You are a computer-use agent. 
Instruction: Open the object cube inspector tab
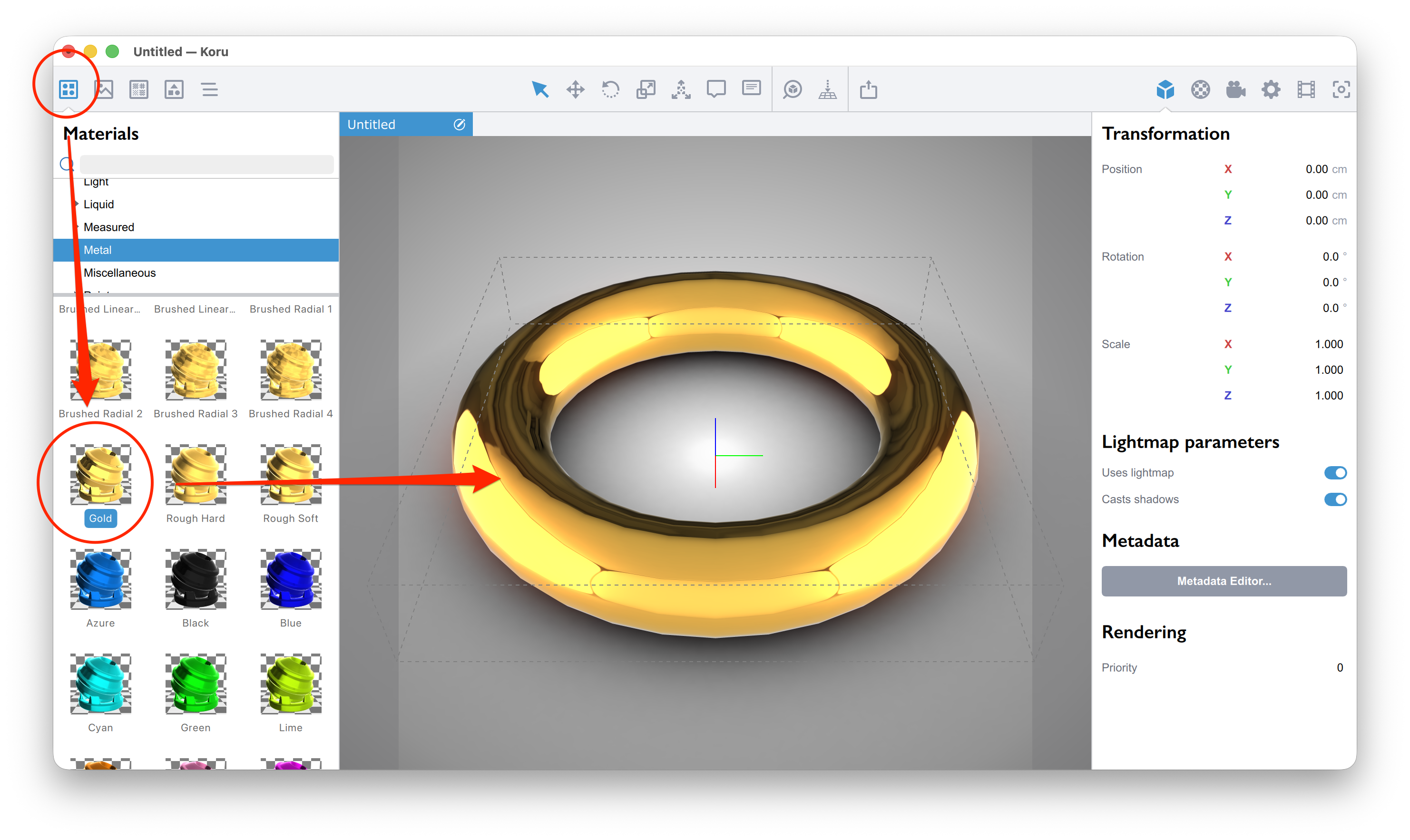(1165, 89)
